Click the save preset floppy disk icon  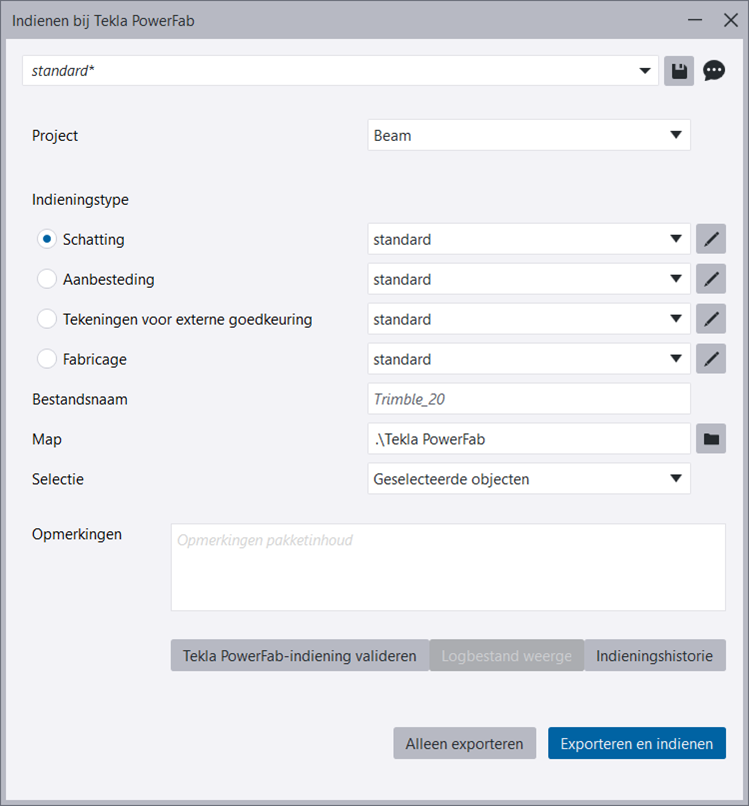[x=679, y=71]
